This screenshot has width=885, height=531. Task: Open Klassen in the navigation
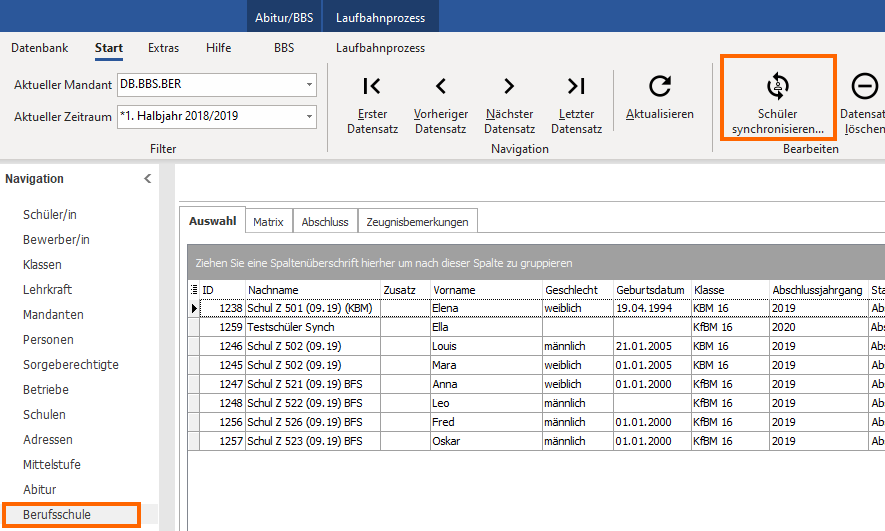[x=42, y=264]
